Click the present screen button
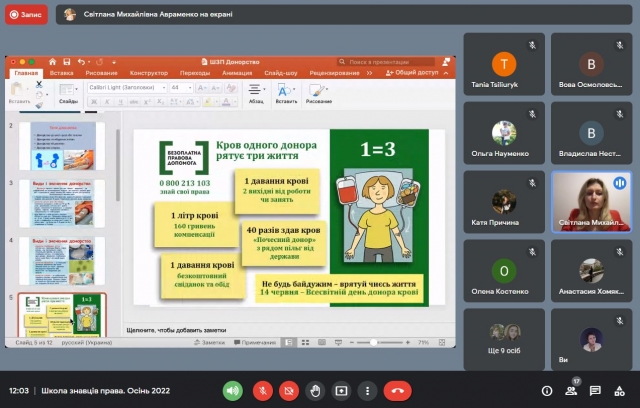The height and width of the screenshot is (408, 640). coord(342,390)
